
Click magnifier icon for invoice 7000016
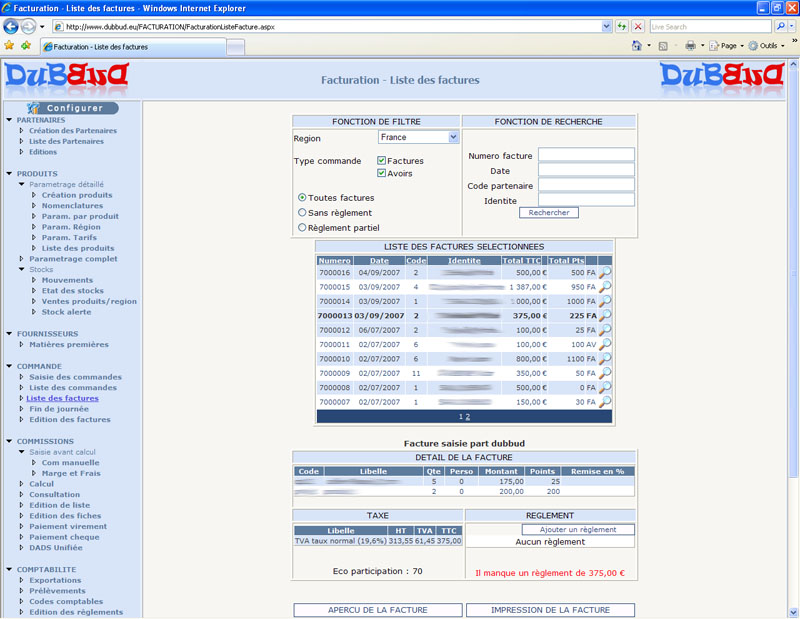pos(604,272)
